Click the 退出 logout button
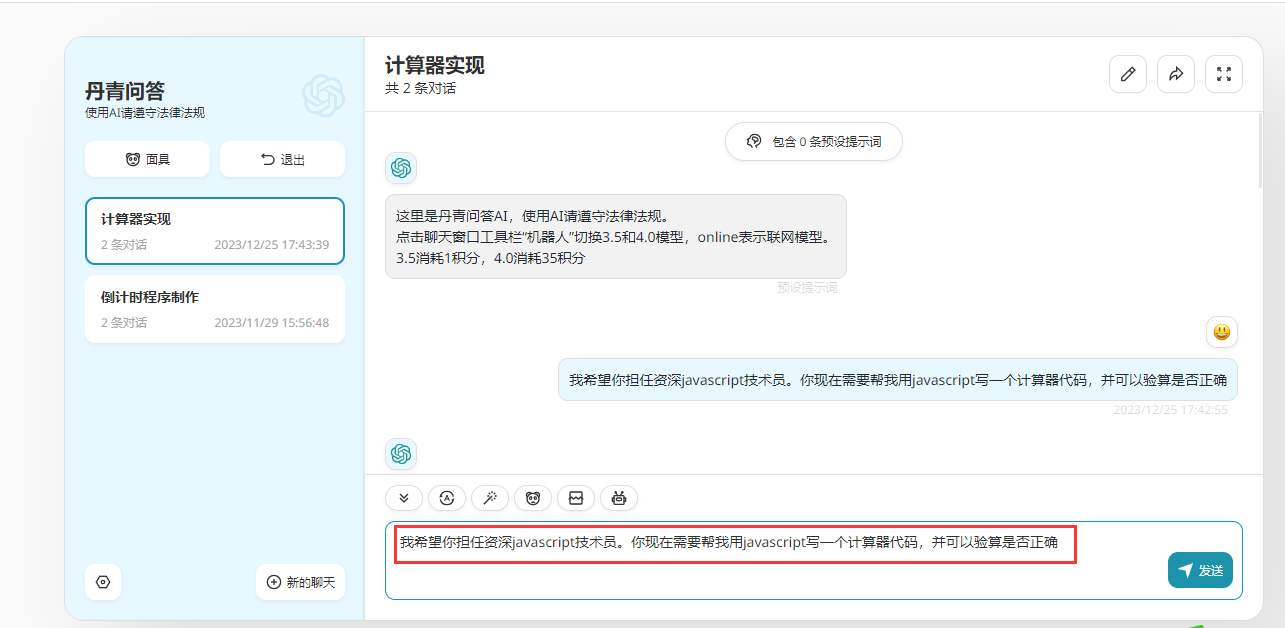 coord(282,159)
